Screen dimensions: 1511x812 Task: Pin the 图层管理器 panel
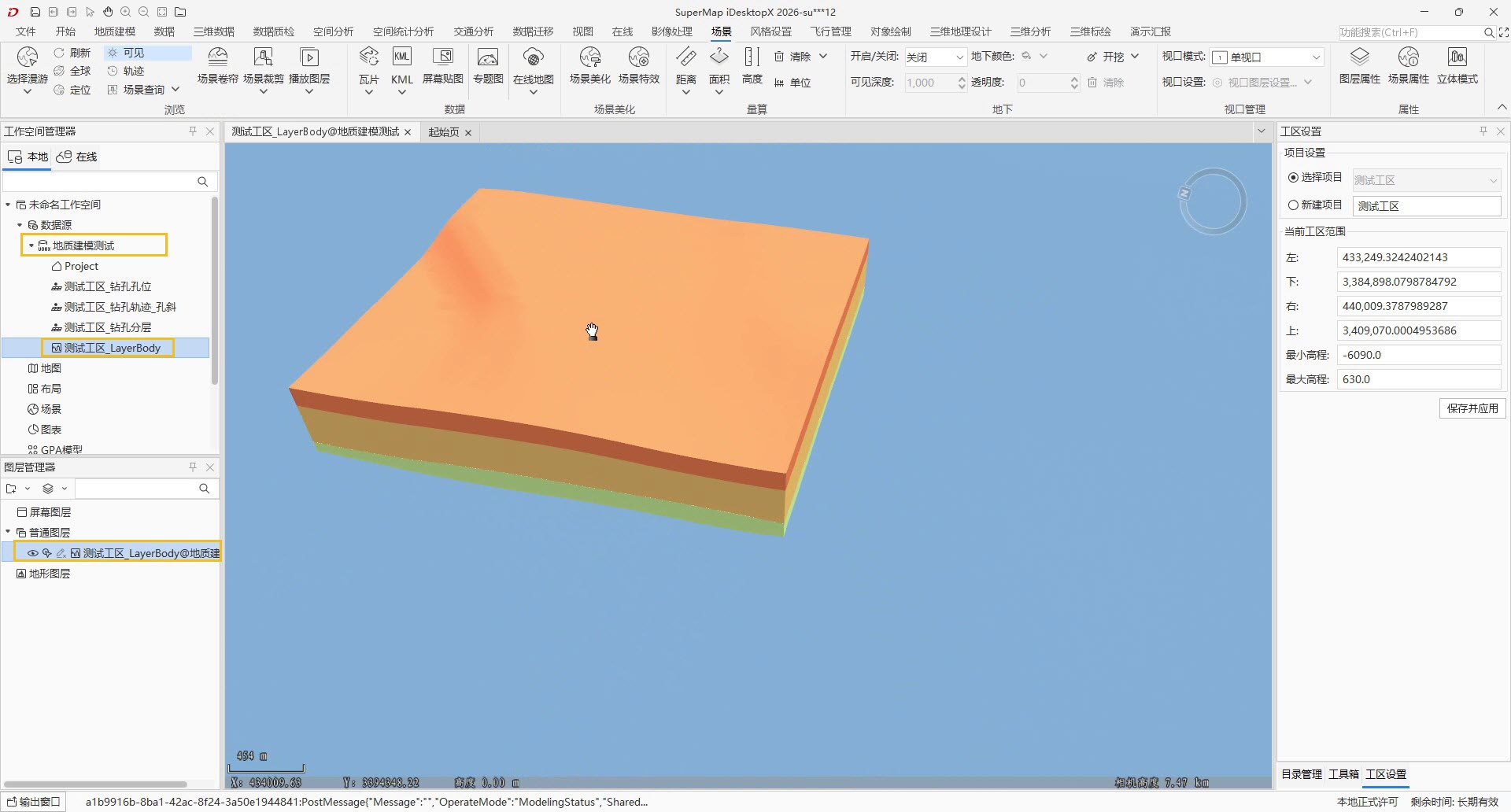point(193,467)
